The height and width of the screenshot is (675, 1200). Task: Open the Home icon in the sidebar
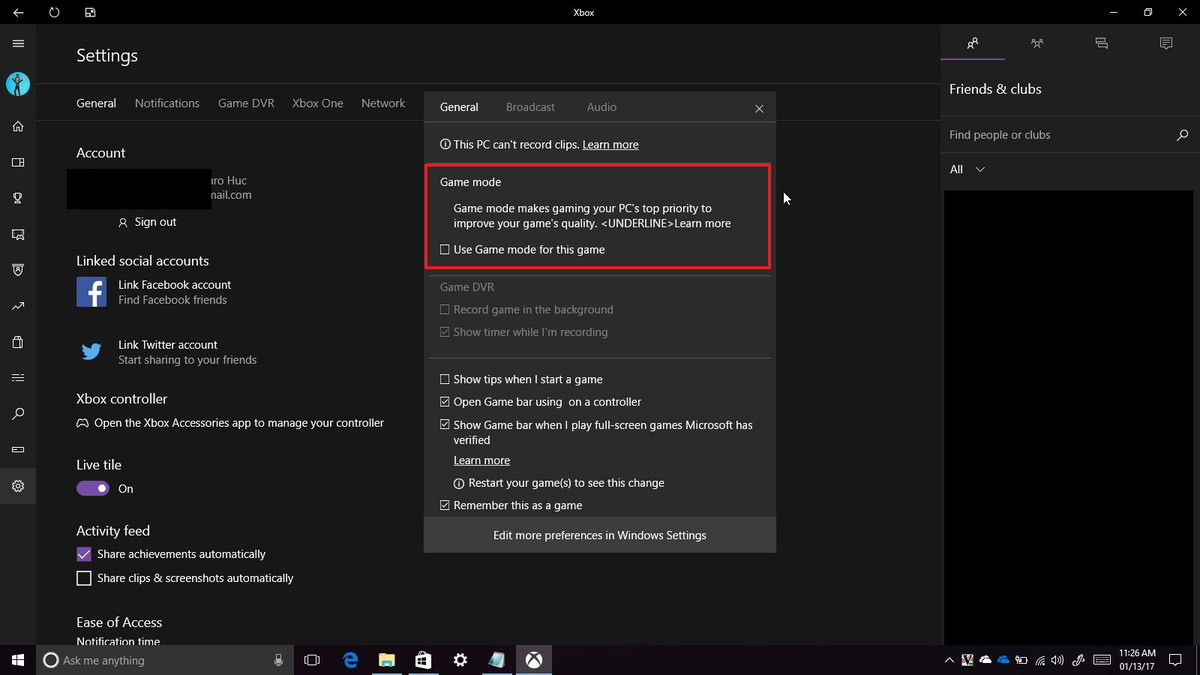coord(17,126)
